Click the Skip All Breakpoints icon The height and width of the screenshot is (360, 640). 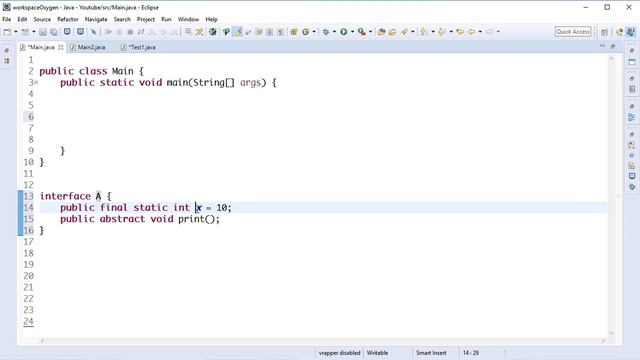[x=93, y=32]
